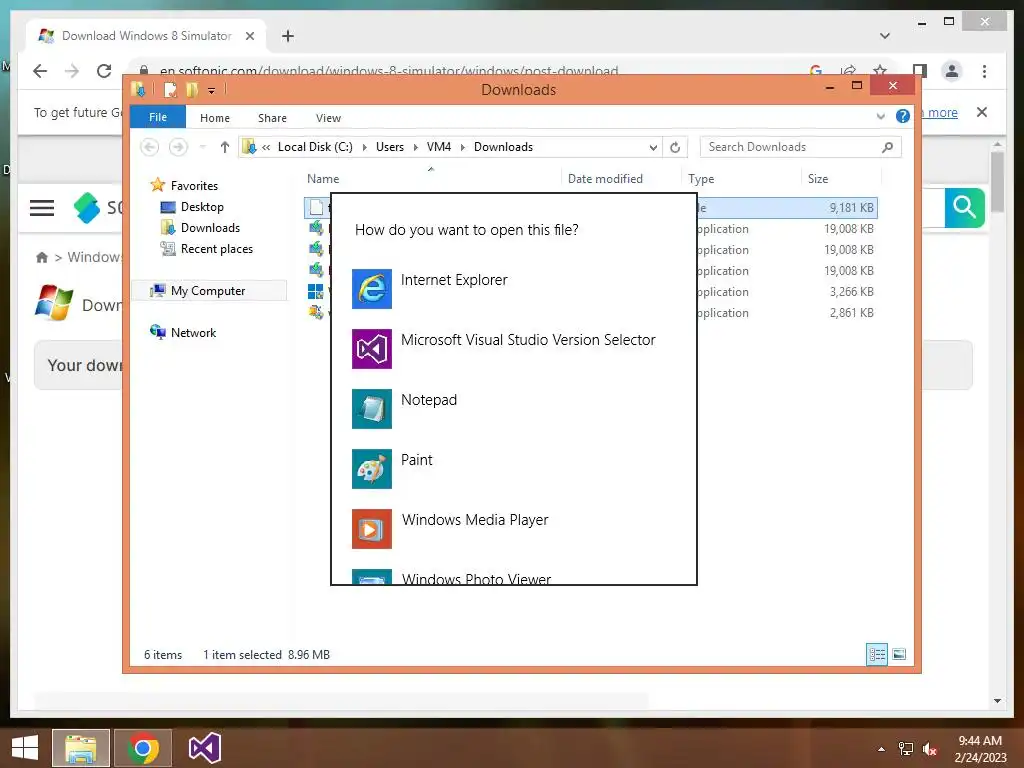Image resolution: width=1024 pixels, height=768 pixels.
Task: Choose Microsoft Visual Studio Version Selector icon
Action: click(x=372, y=349)
